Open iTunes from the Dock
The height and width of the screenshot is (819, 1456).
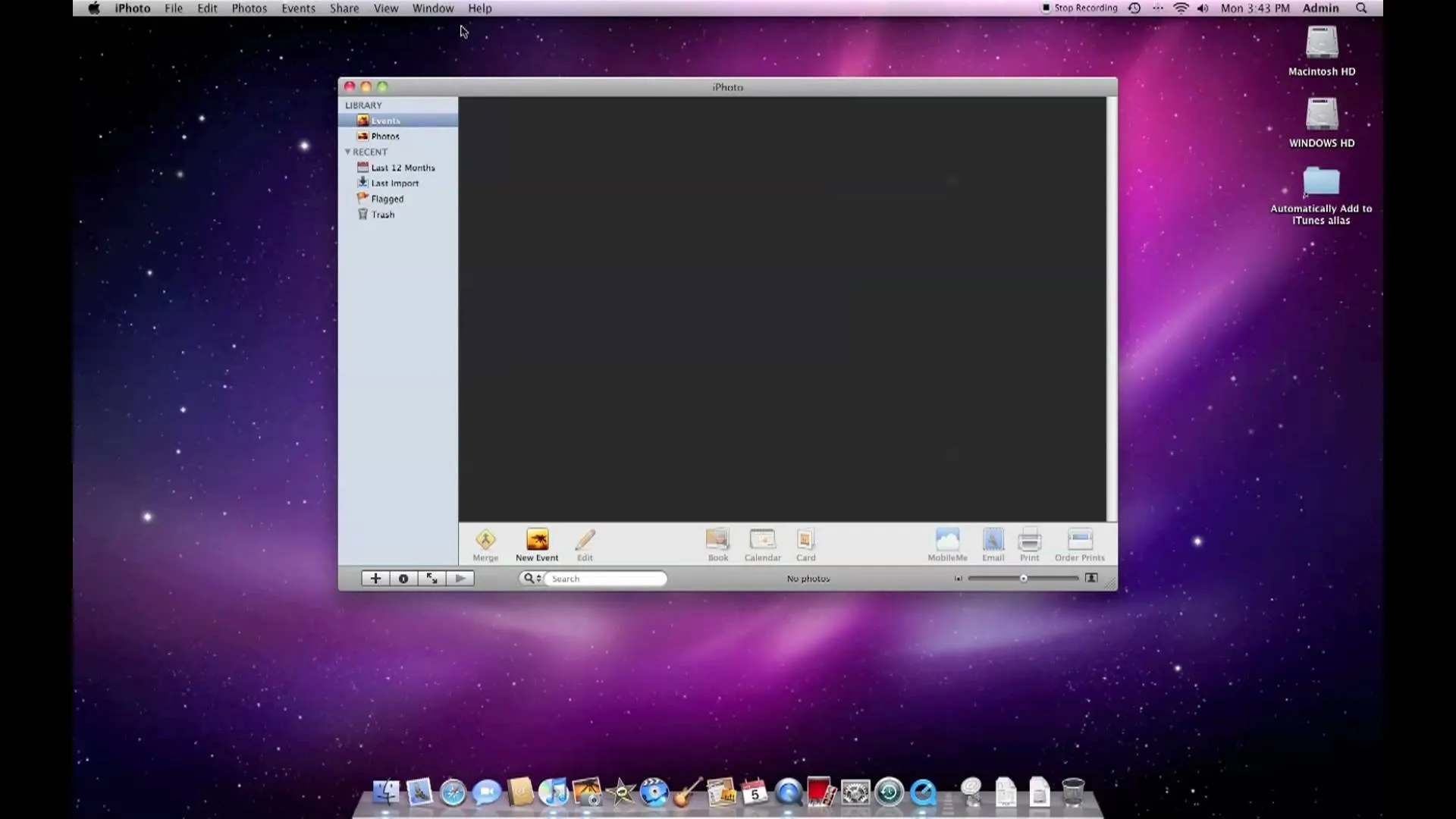coord(554,792)
